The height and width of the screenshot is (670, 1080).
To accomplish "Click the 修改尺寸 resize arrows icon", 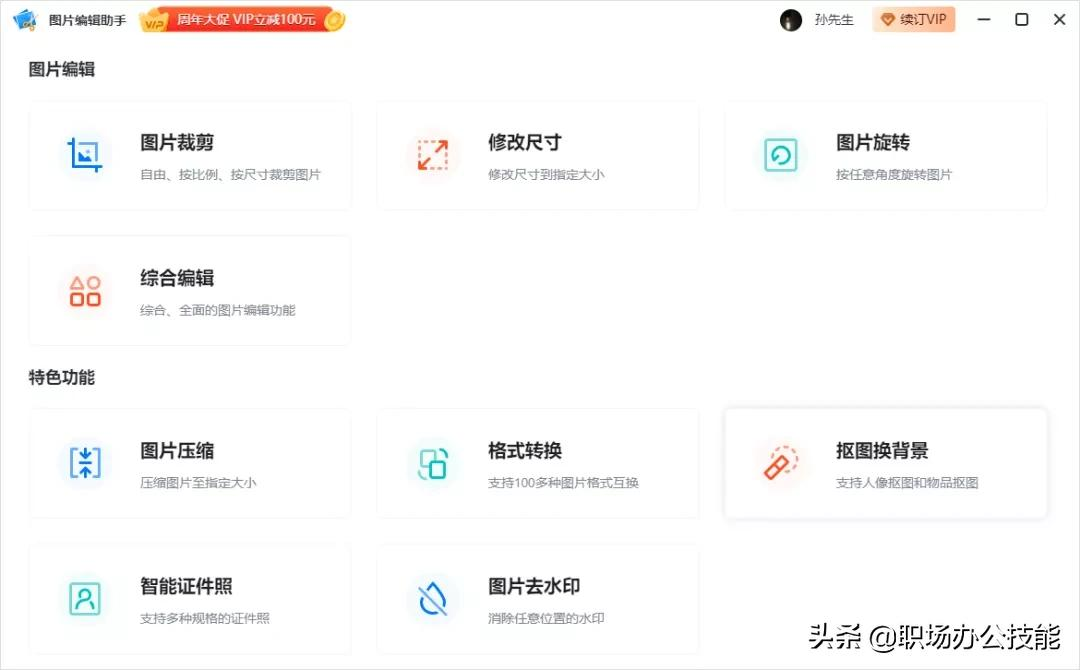I will tap(432, 155).
